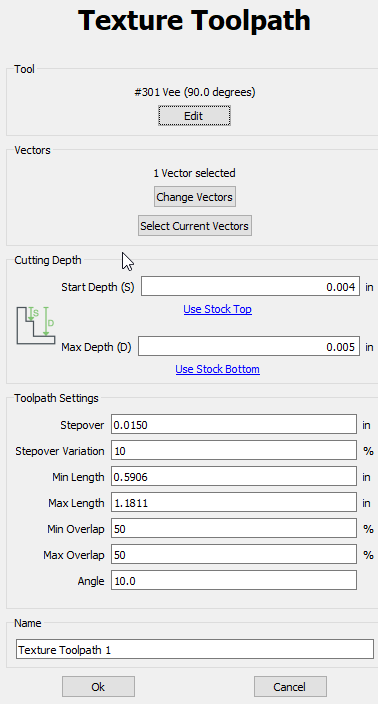Click the 'Stepover Variation' label
The width and height of the screenshot is (378, 704).
(x=60, y=451)
